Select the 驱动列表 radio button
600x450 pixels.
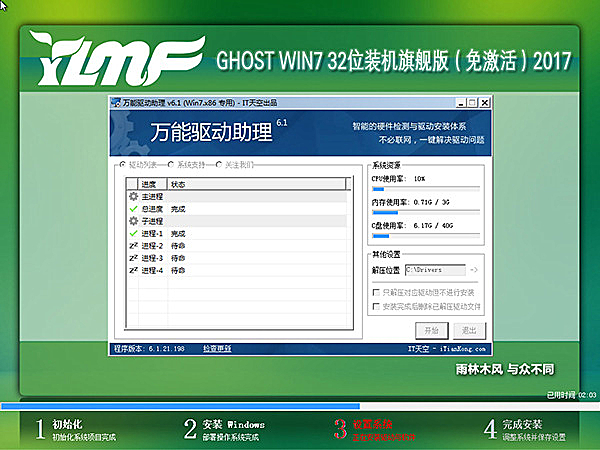click(x=122, y=165)
